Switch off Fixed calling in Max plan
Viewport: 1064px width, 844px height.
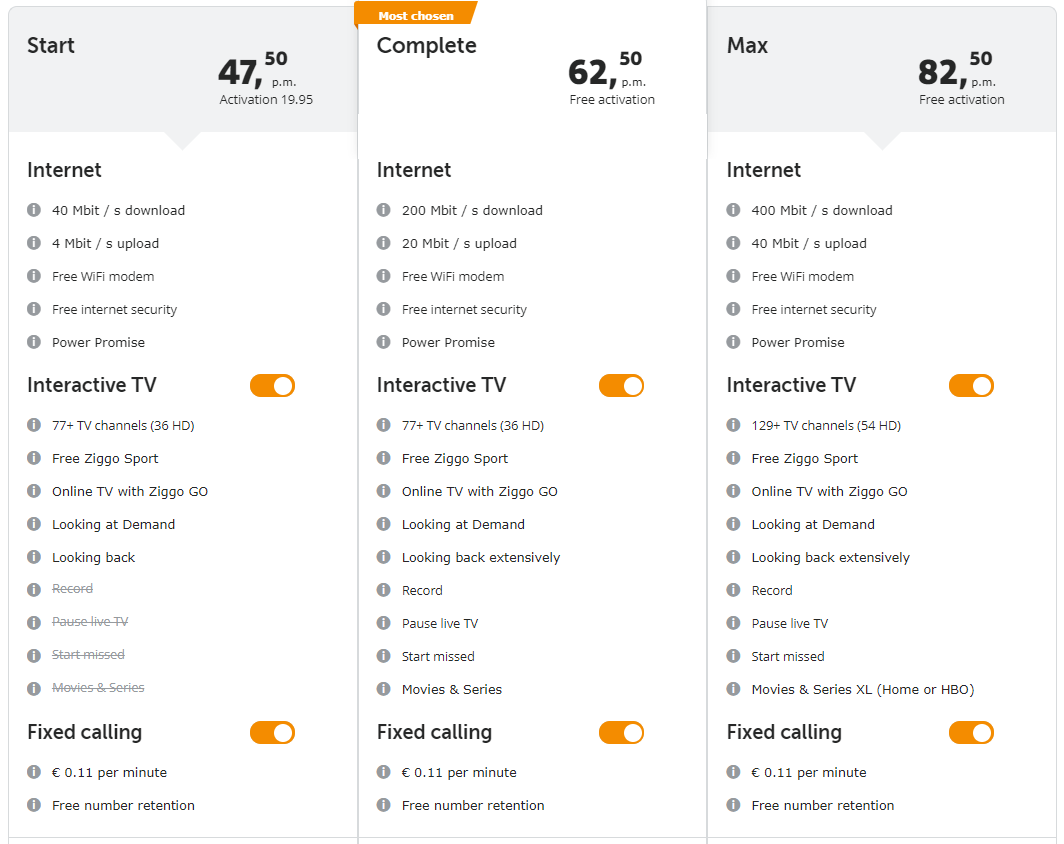[x=971, y=733]
